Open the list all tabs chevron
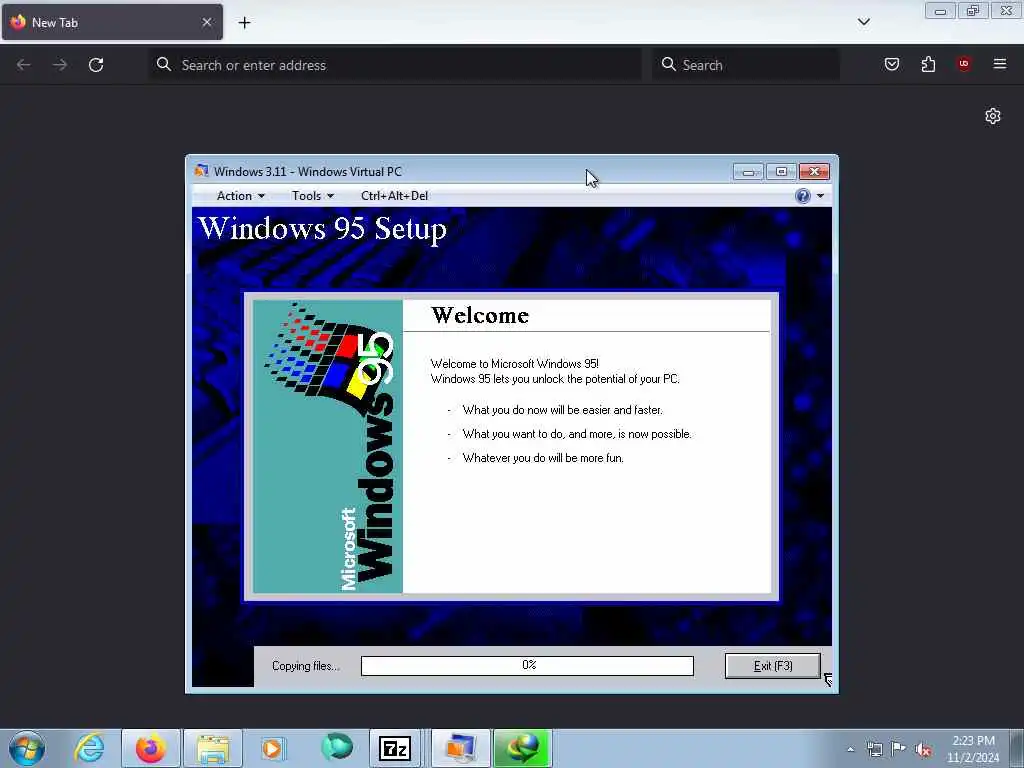 point(863,22)
